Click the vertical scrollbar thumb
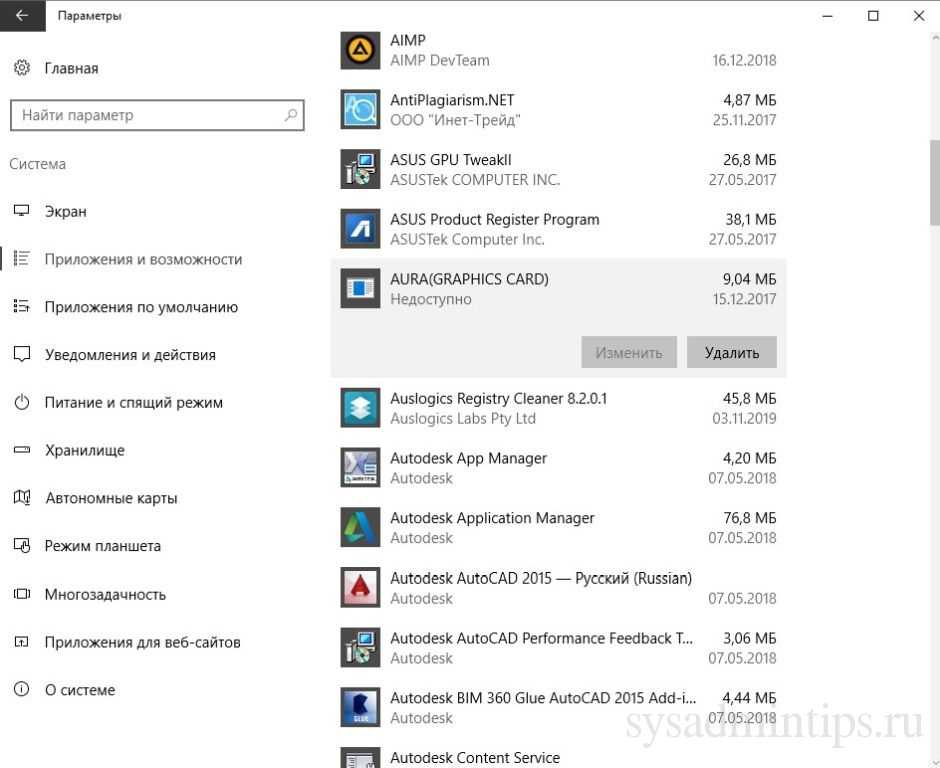 point(935,182)
